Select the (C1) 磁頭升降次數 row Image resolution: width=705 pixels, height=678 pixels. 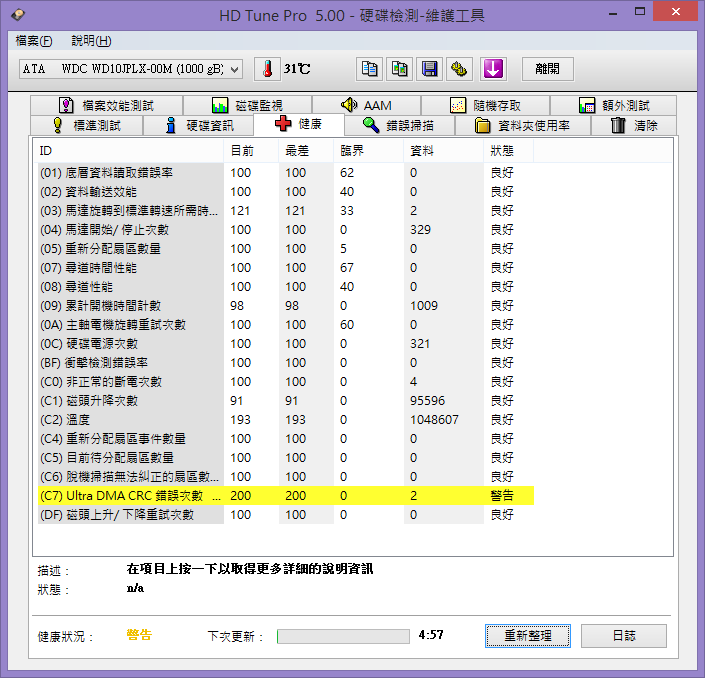point(286,401)
